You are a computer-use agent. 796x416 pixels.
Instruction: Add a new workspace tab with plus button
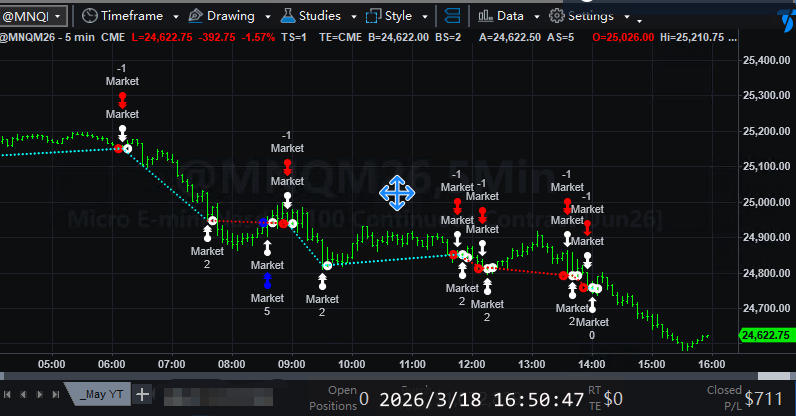tap(142, 394)
